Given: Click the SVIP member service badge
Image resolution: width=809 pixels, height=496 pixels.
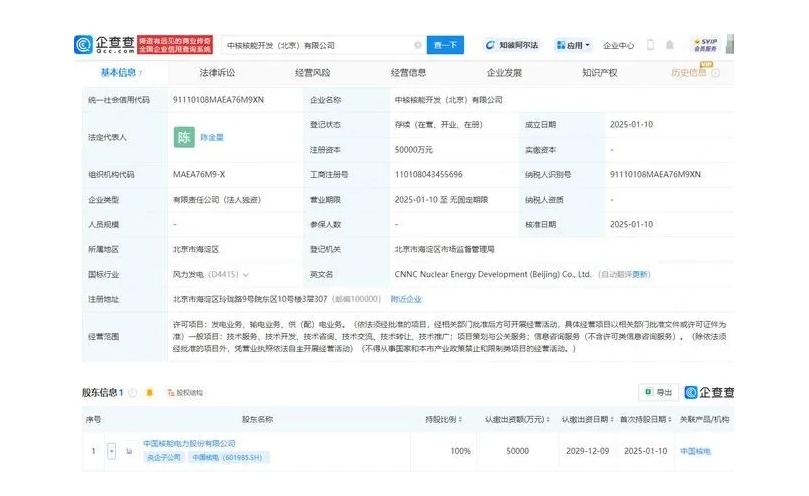Looking at the screenshot, I should pos(705,45).
